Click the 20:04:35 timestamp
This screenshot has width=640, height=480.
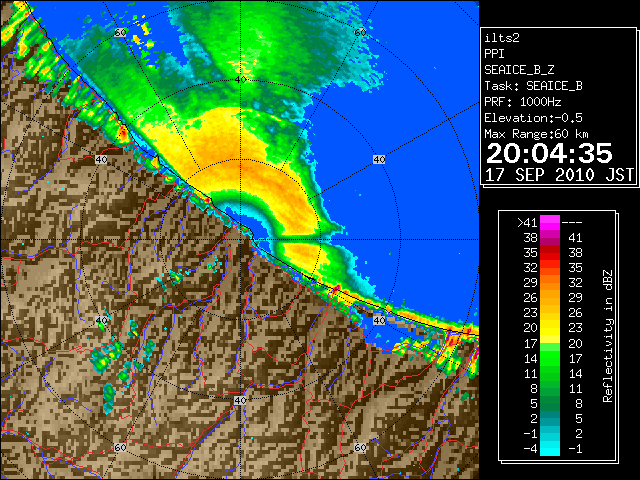coord(549,153)
